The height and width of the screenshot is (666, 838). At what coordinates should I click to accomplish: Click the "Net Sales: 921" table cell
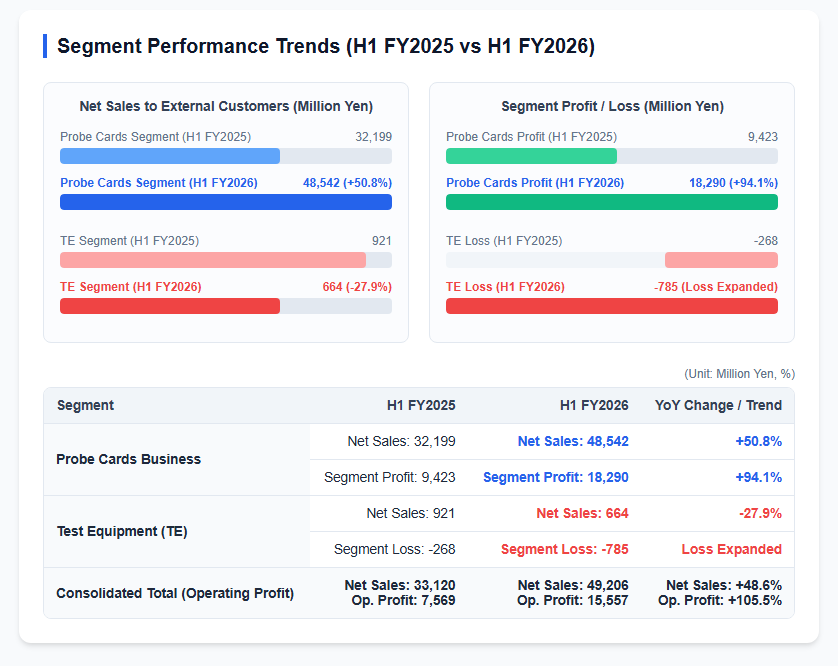tap(410, 514)
